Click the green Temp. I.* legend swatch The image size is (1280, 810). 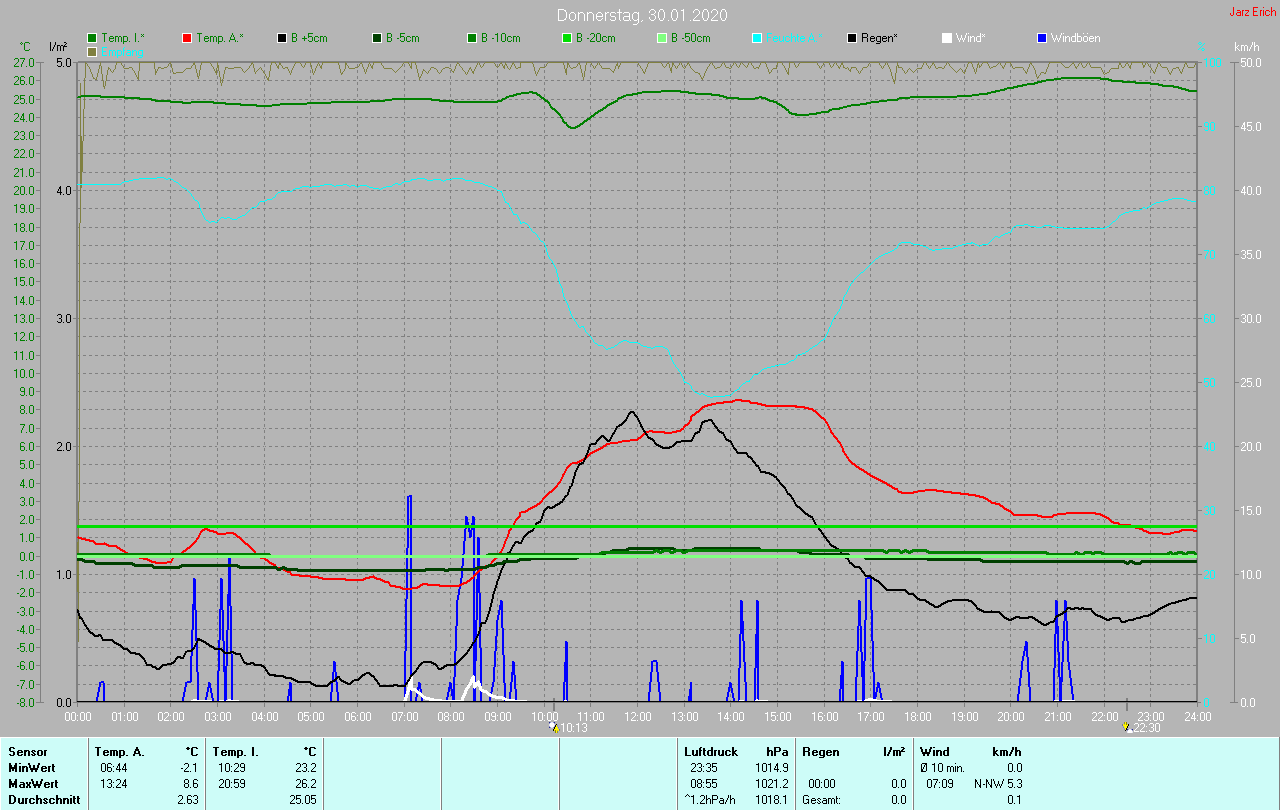click(92, 38)
